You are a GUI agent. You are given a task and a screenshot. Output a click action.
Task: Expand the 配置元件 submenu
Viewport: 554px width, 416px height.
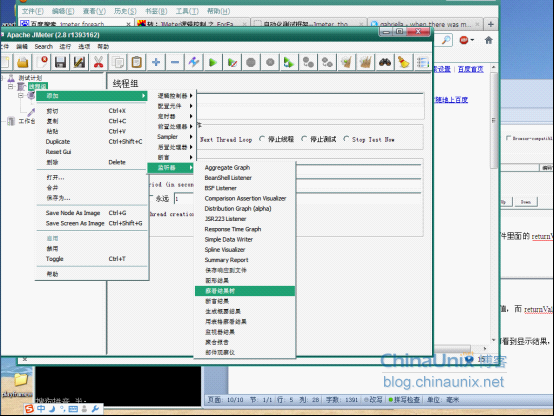pos(175,106)
